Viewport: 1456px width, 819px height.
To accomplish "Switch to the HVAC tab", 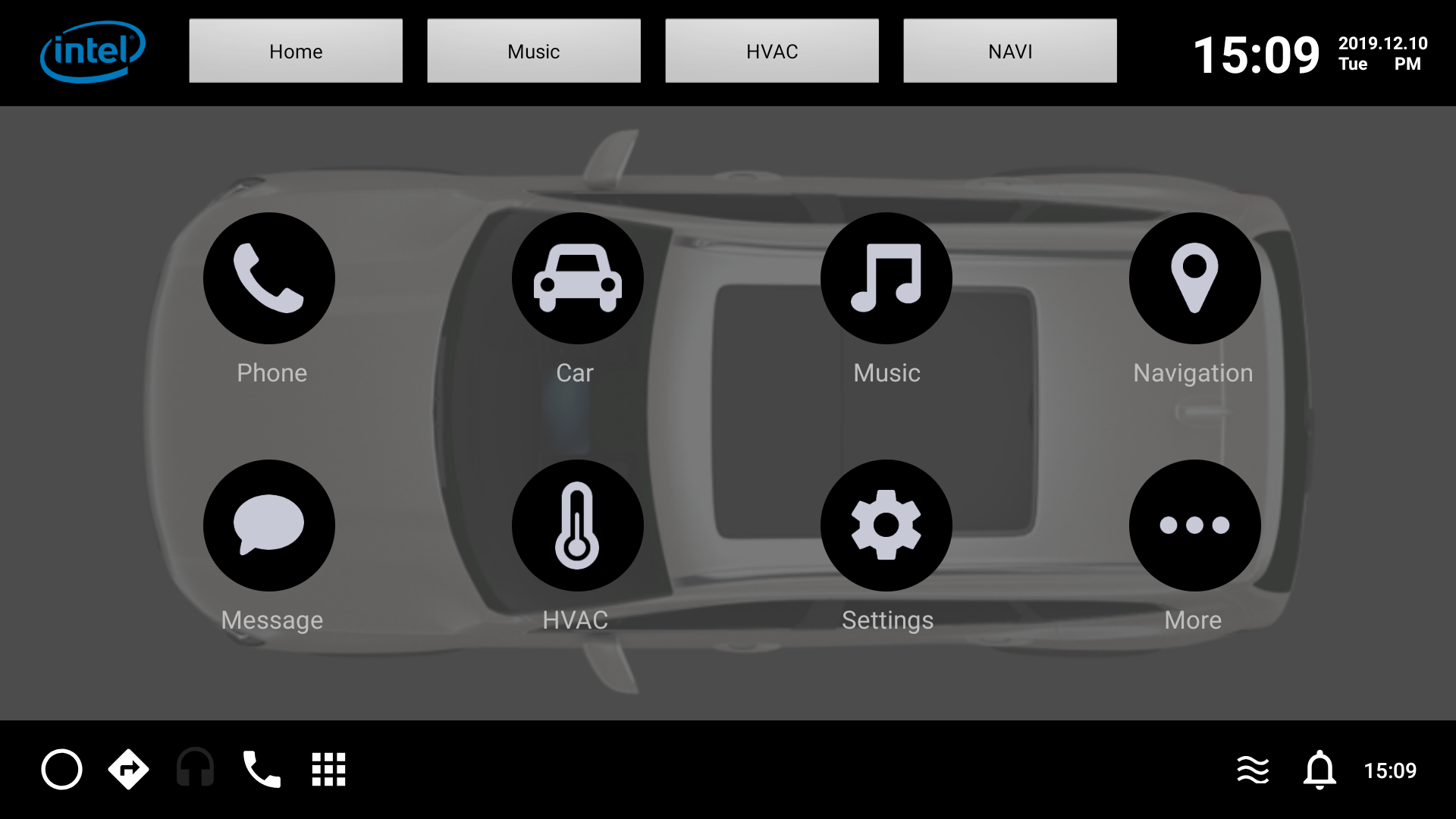I will [771, 51].
